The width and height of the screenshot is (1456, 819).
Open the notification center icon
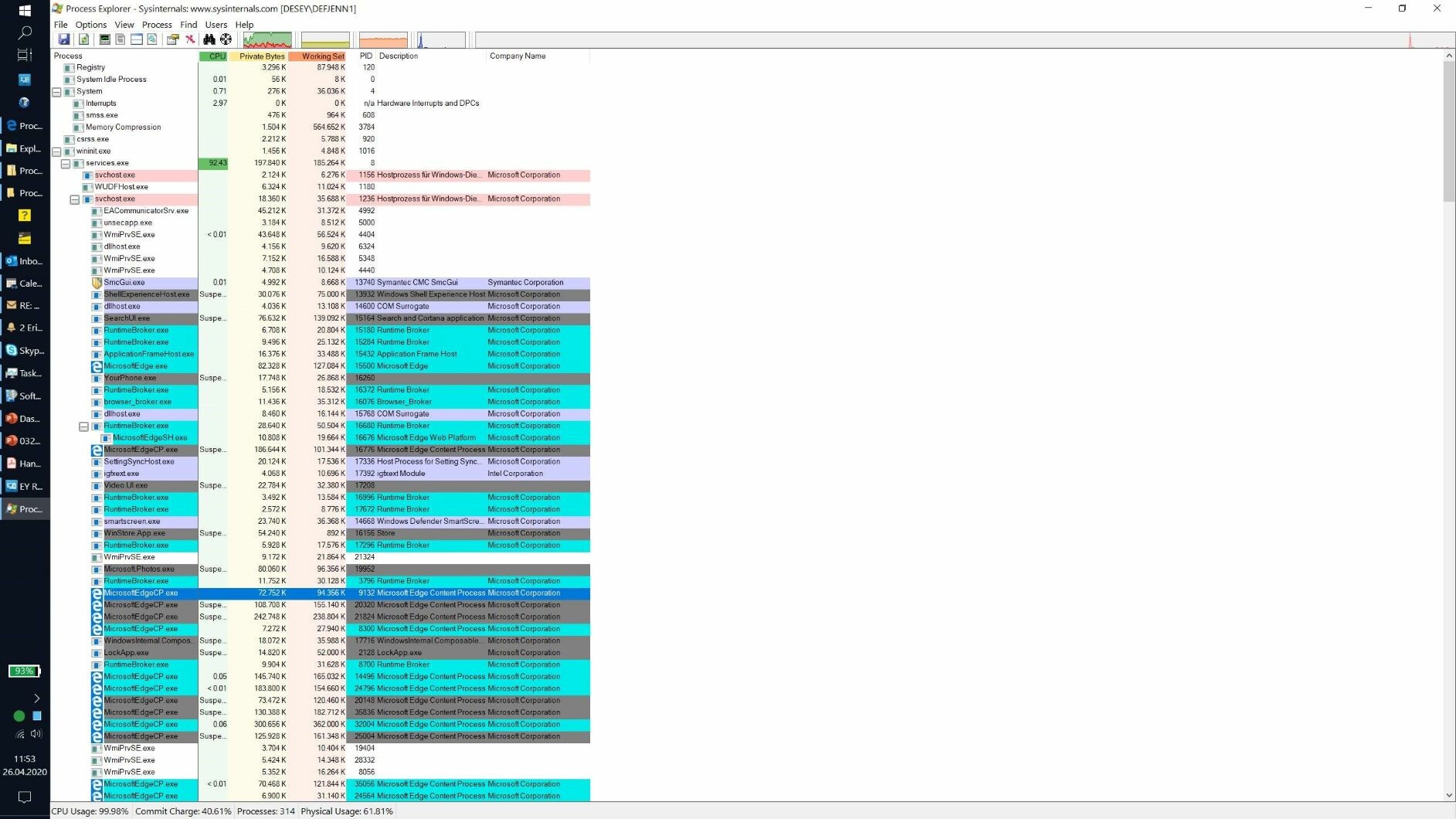(25, 797)
